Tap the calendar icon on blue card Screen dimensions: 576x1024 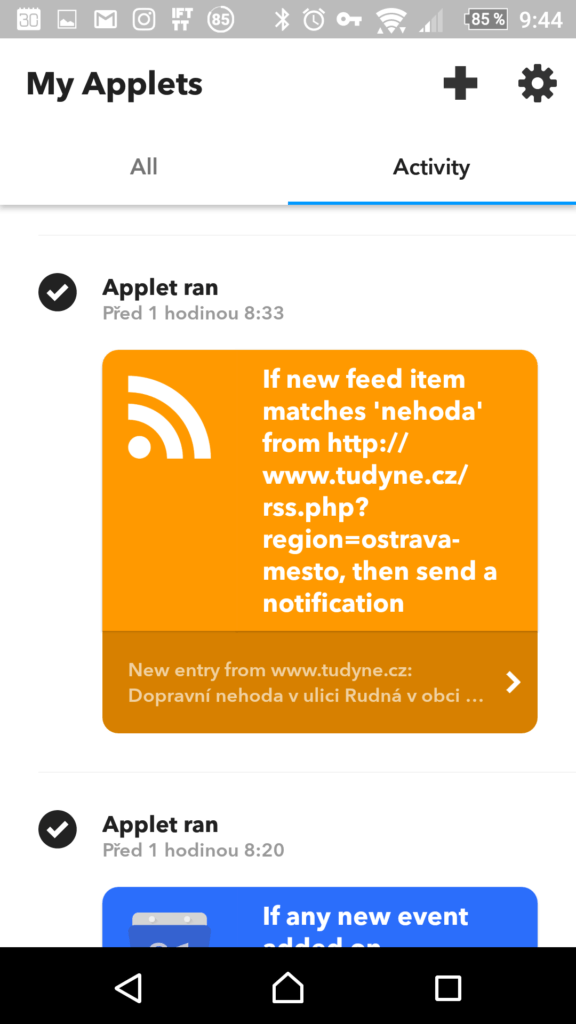click(x=169, y=929)
